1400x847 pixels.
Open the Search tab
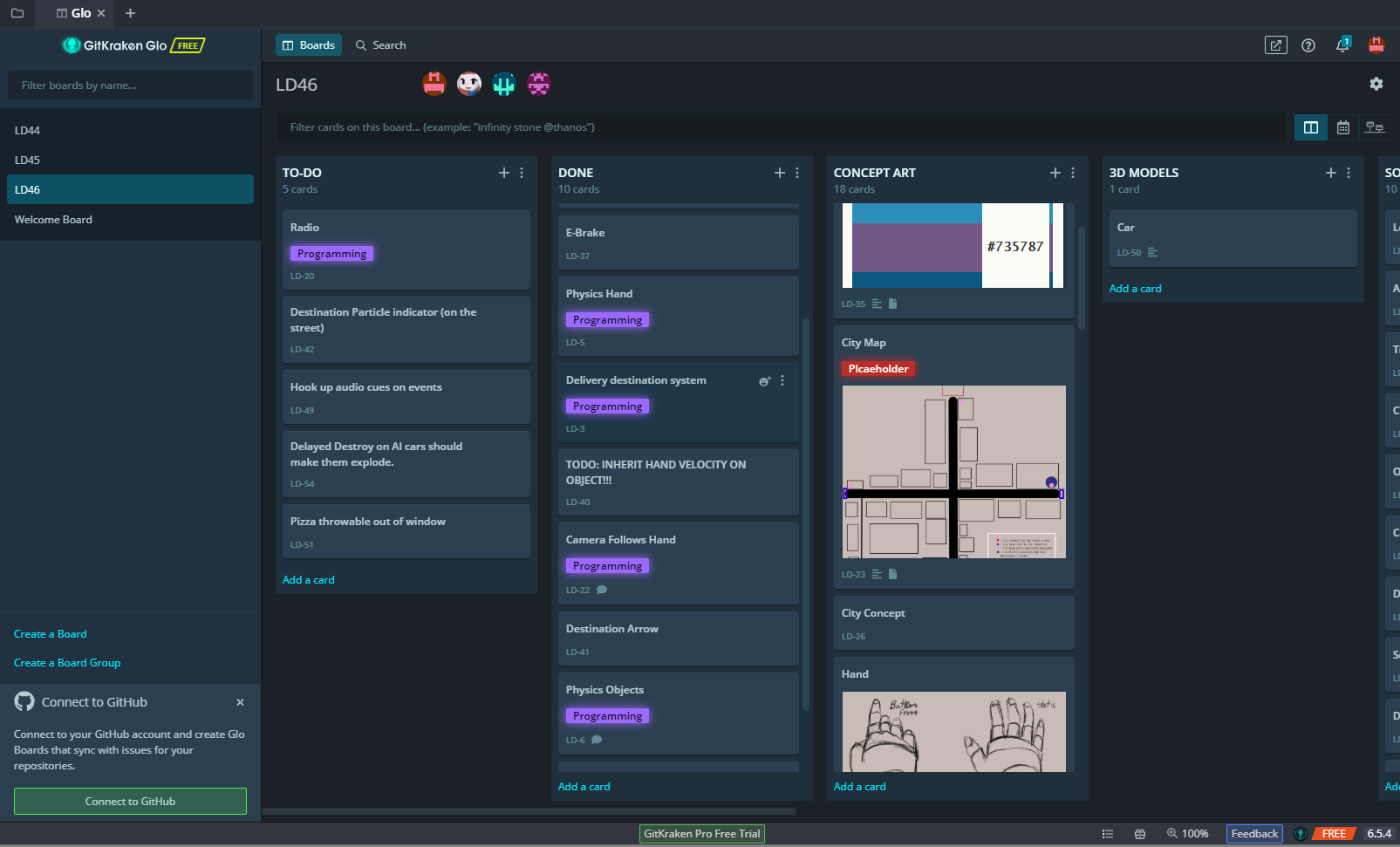[380, 45]
